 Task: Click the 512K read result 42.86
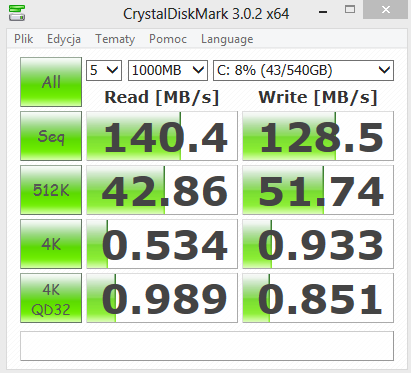coord(162,190)
